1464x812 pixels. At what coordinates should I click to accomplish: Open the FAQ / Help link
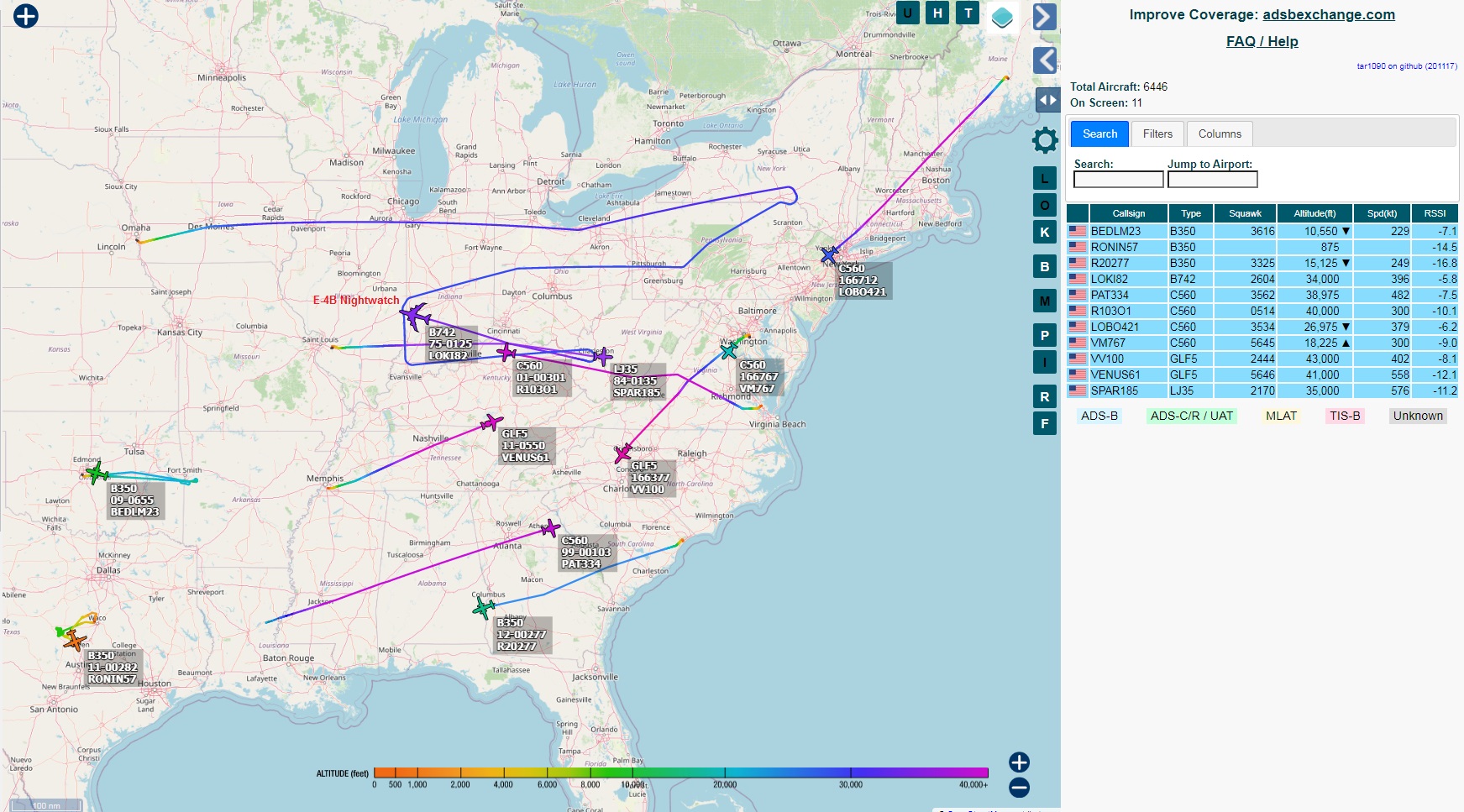(x=1262, y=41)
